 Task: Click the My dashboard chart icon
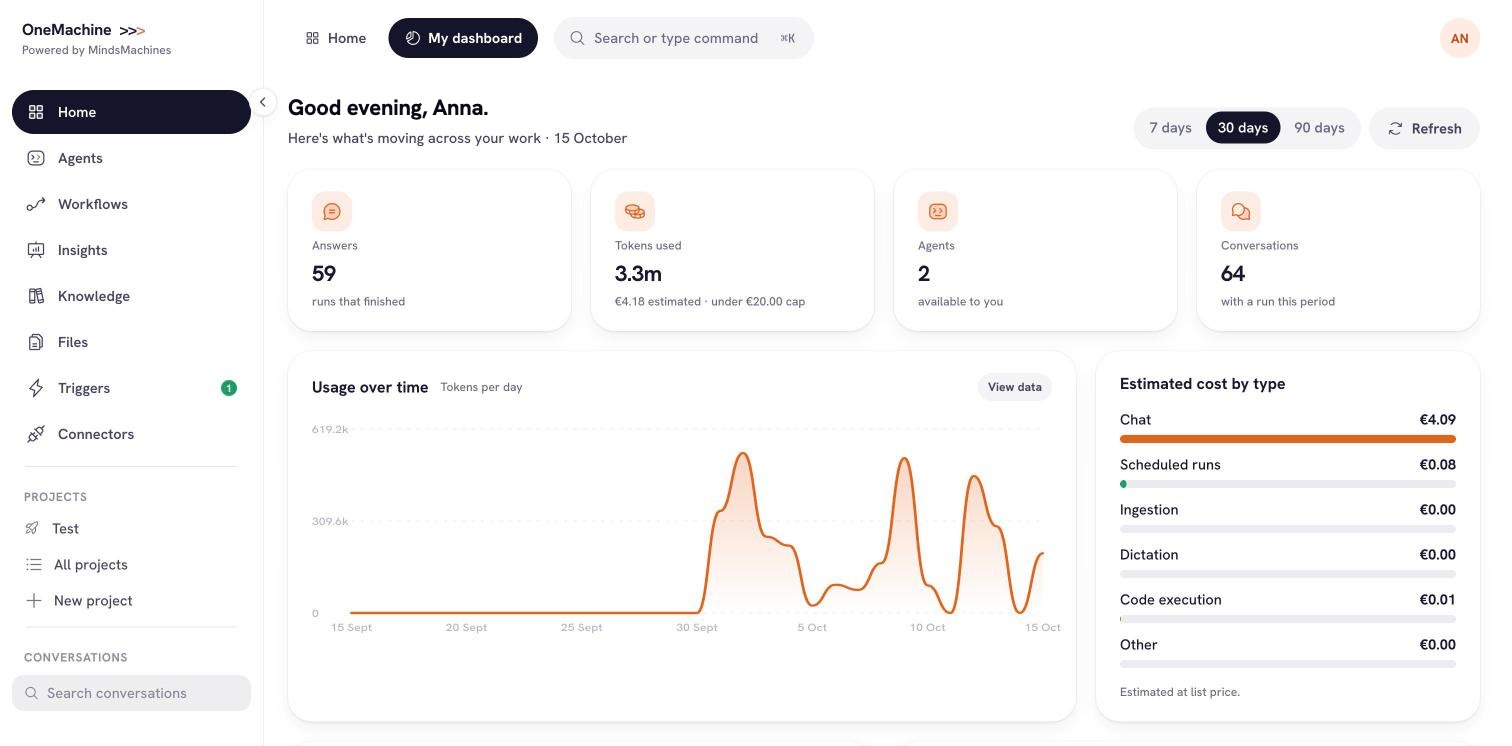[x=412, y=38]
